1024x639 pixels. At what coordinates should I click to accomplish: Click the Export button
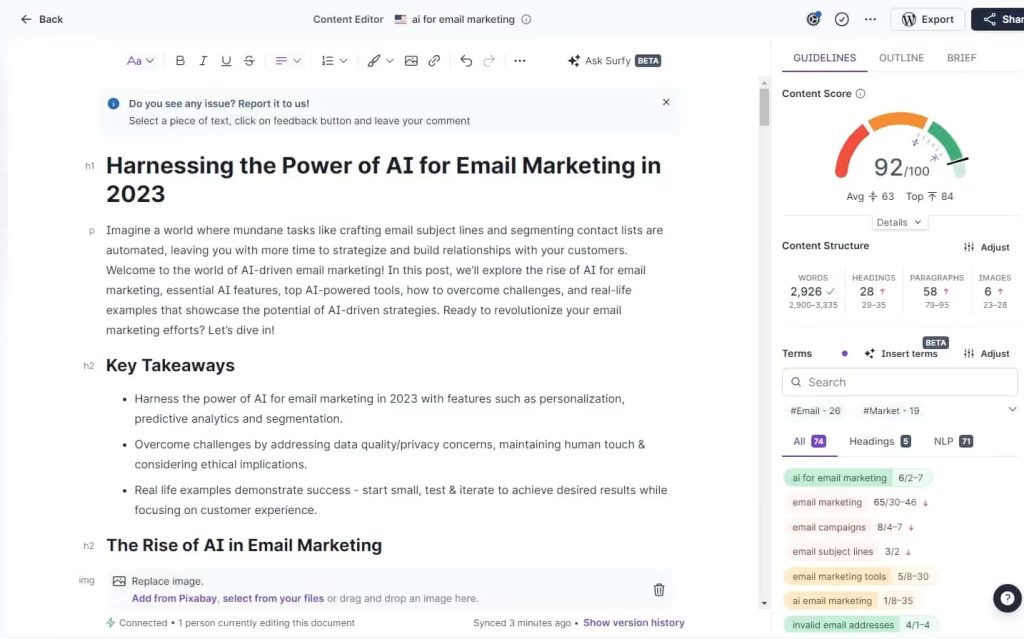click(x=927, y=18)
